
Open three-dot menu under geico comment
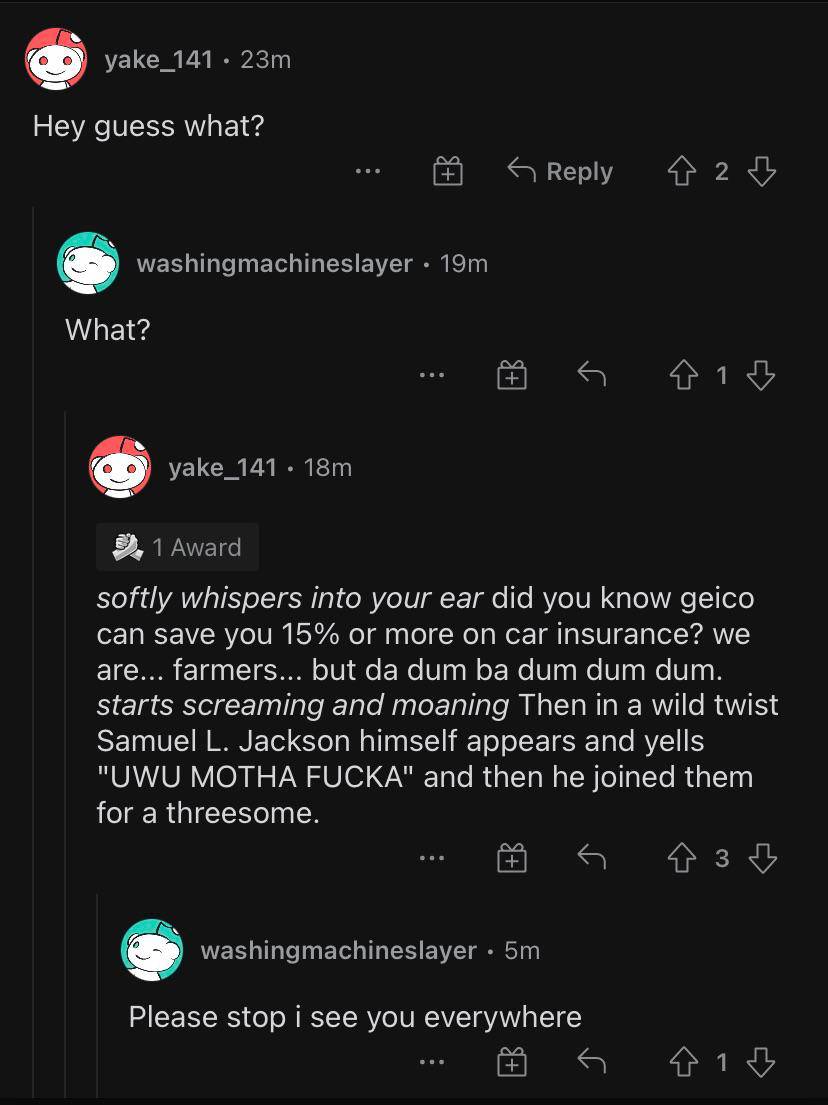click(x=432, y=858)
